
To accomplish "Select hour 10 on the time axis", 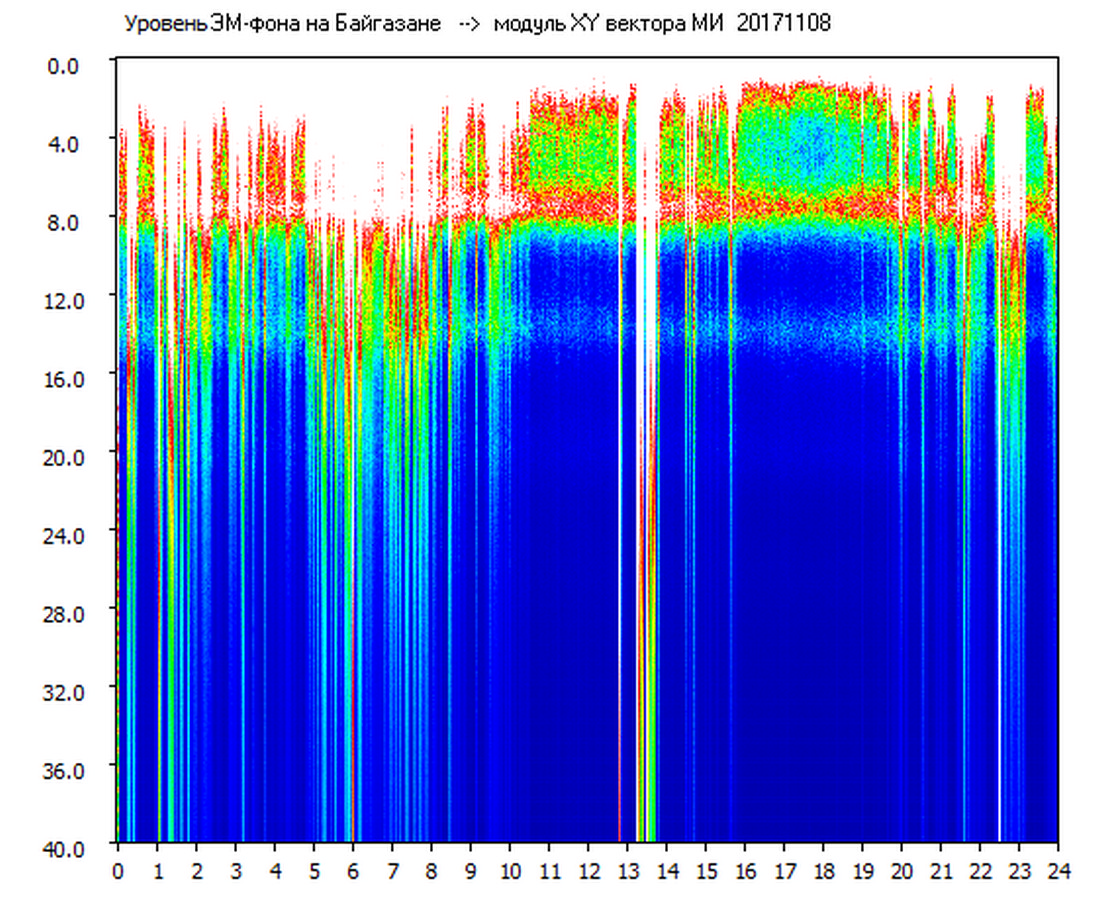I will pos(510,870).
